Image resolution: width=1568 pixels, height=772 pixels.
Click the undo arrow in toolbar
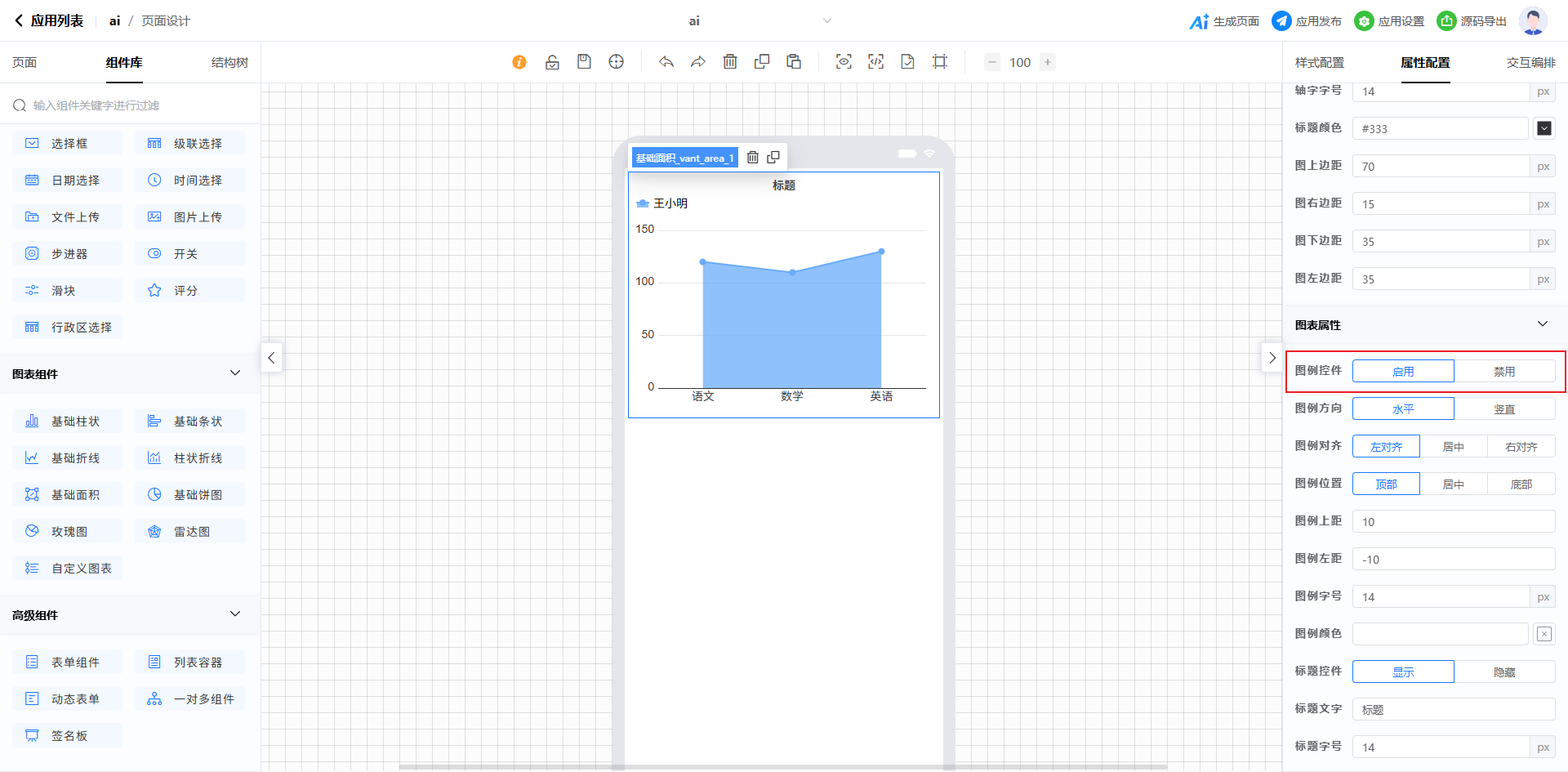[x=666, y=62]
